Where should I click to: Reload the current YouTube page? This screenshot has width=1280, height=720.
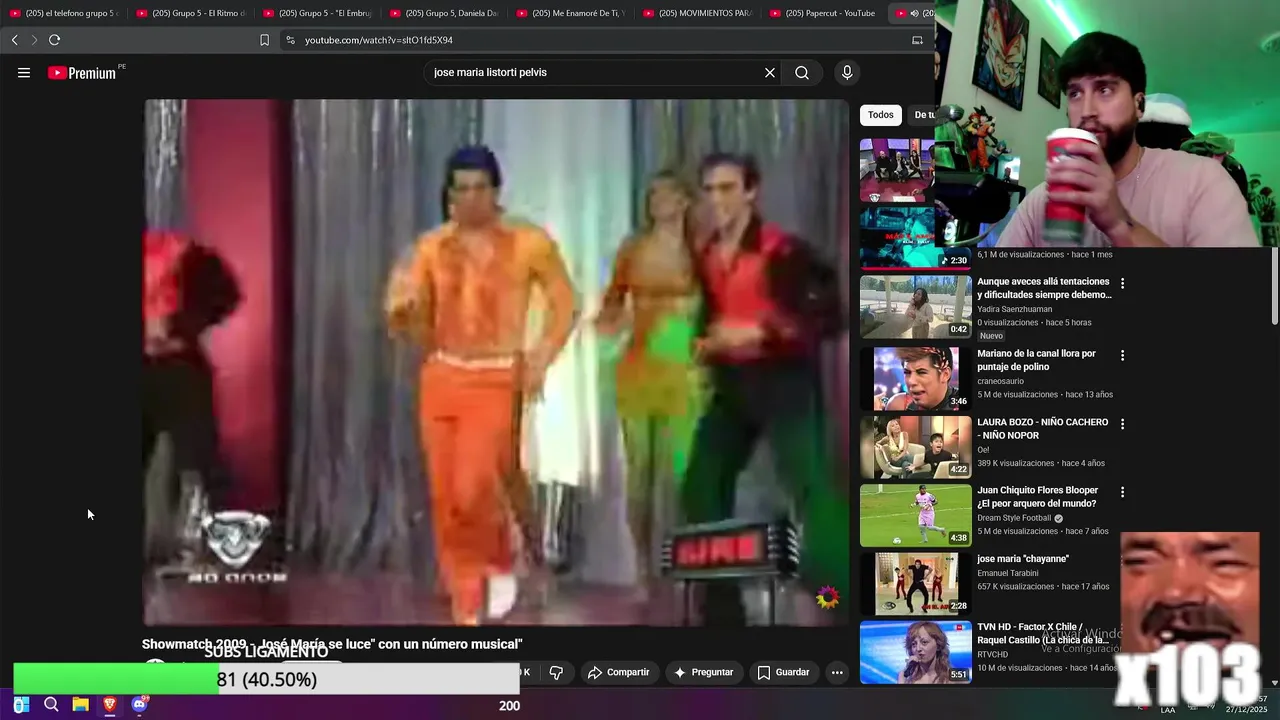coord(54,40)
